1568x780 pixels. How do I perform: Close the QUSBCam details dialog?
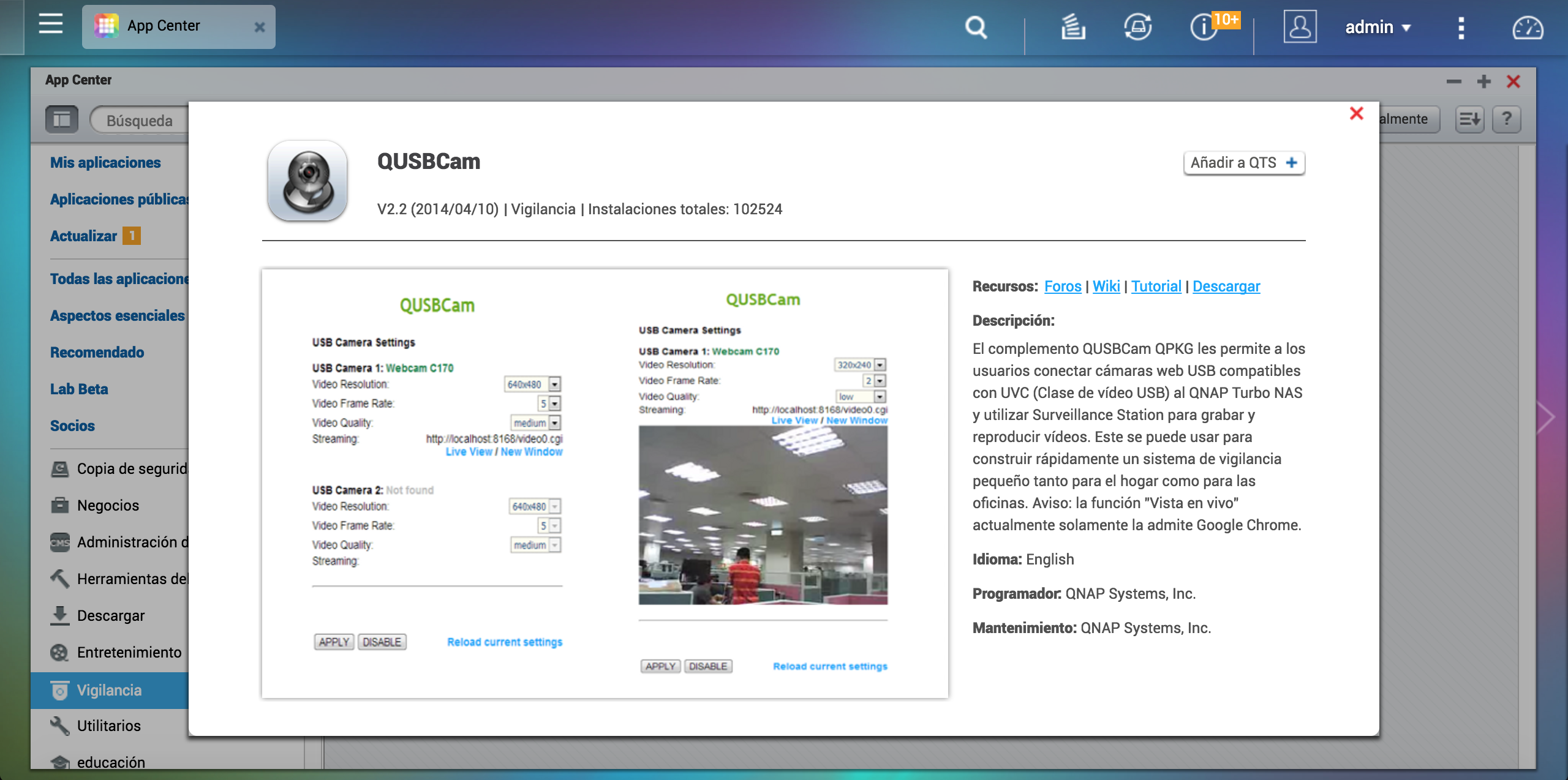tap(1357, 113)
